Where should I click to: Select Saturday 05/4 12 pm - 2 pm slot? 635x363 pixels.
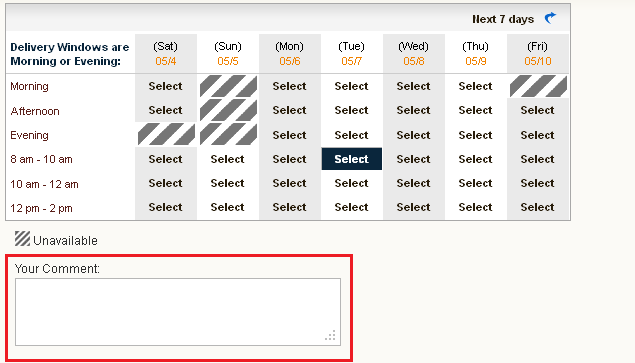(x=165, y=207)
